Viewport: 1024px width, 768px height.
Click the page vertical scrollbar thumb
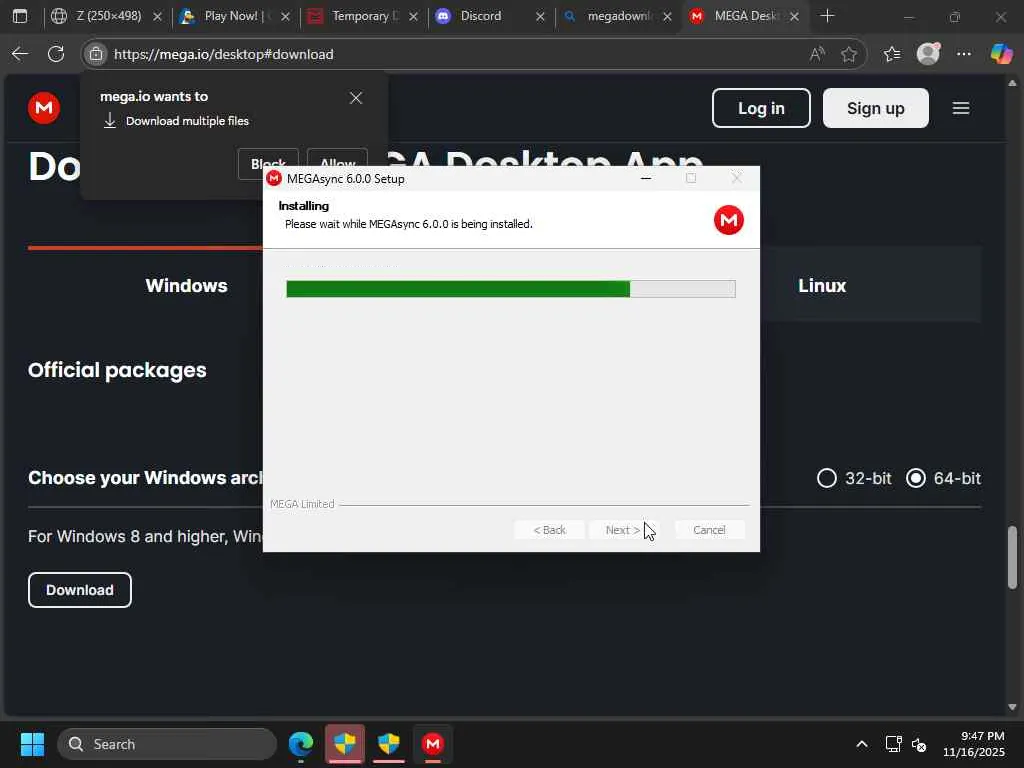(x=1012, y=557)
